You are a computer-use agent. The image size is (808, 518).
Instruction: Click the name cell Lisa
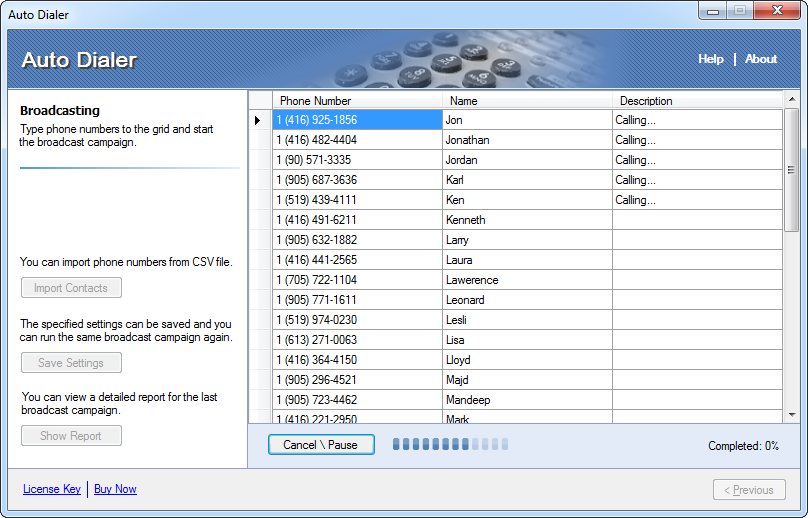coord(527,340)
